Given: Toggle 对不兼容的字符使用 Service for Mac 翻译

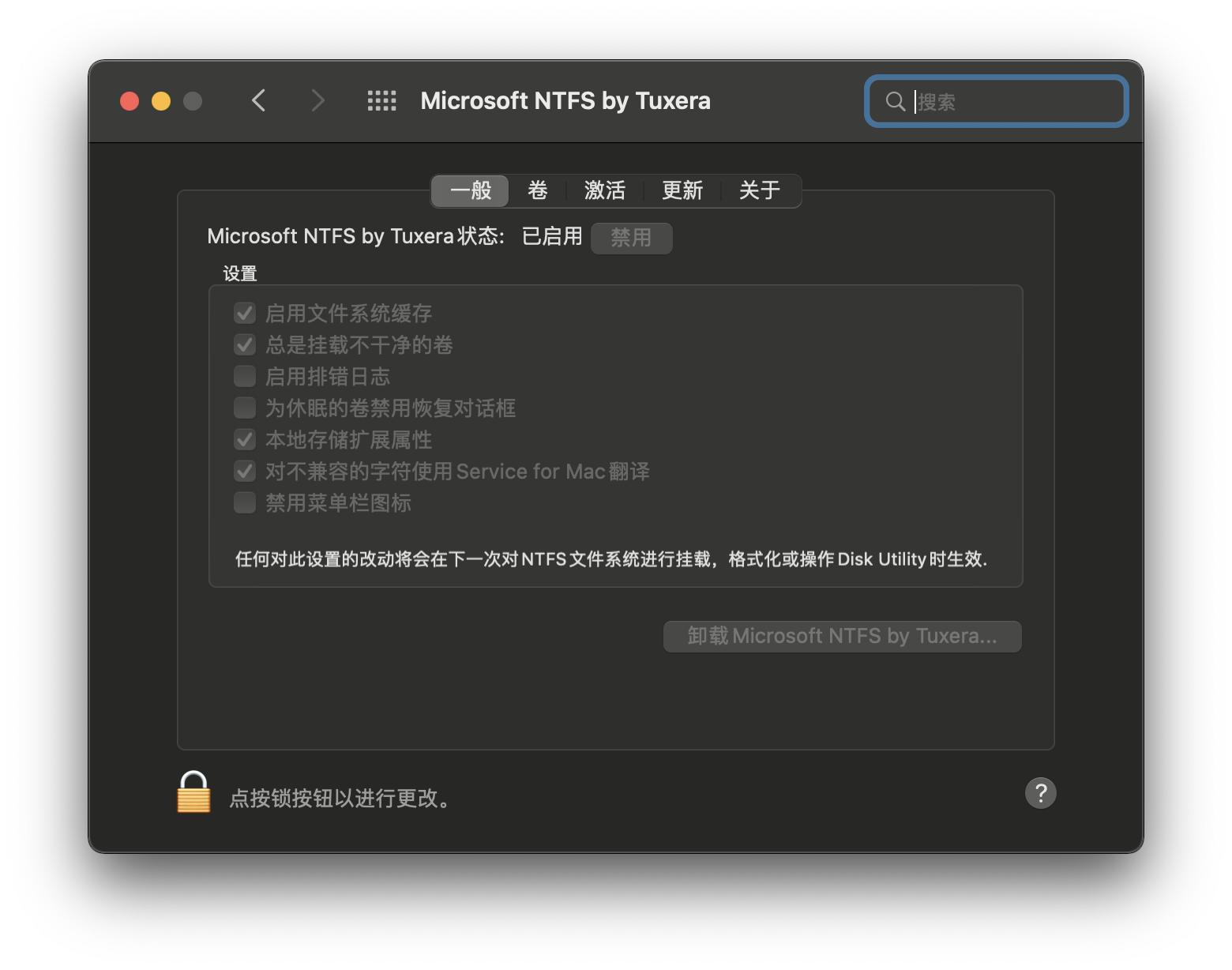Looking at the screenshot, I should point(245,471).
